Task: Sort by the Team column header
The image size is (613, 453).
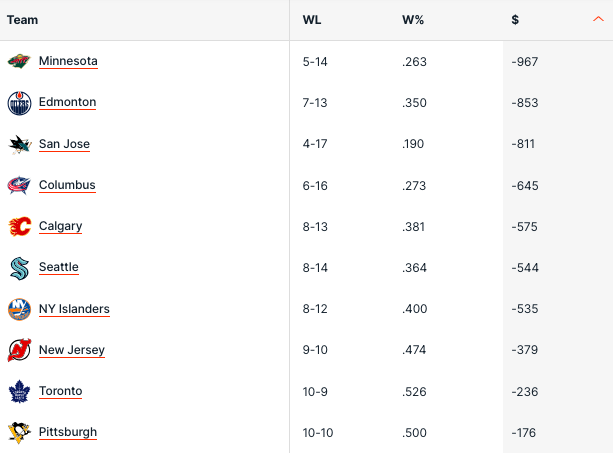Action: (22, 20)
